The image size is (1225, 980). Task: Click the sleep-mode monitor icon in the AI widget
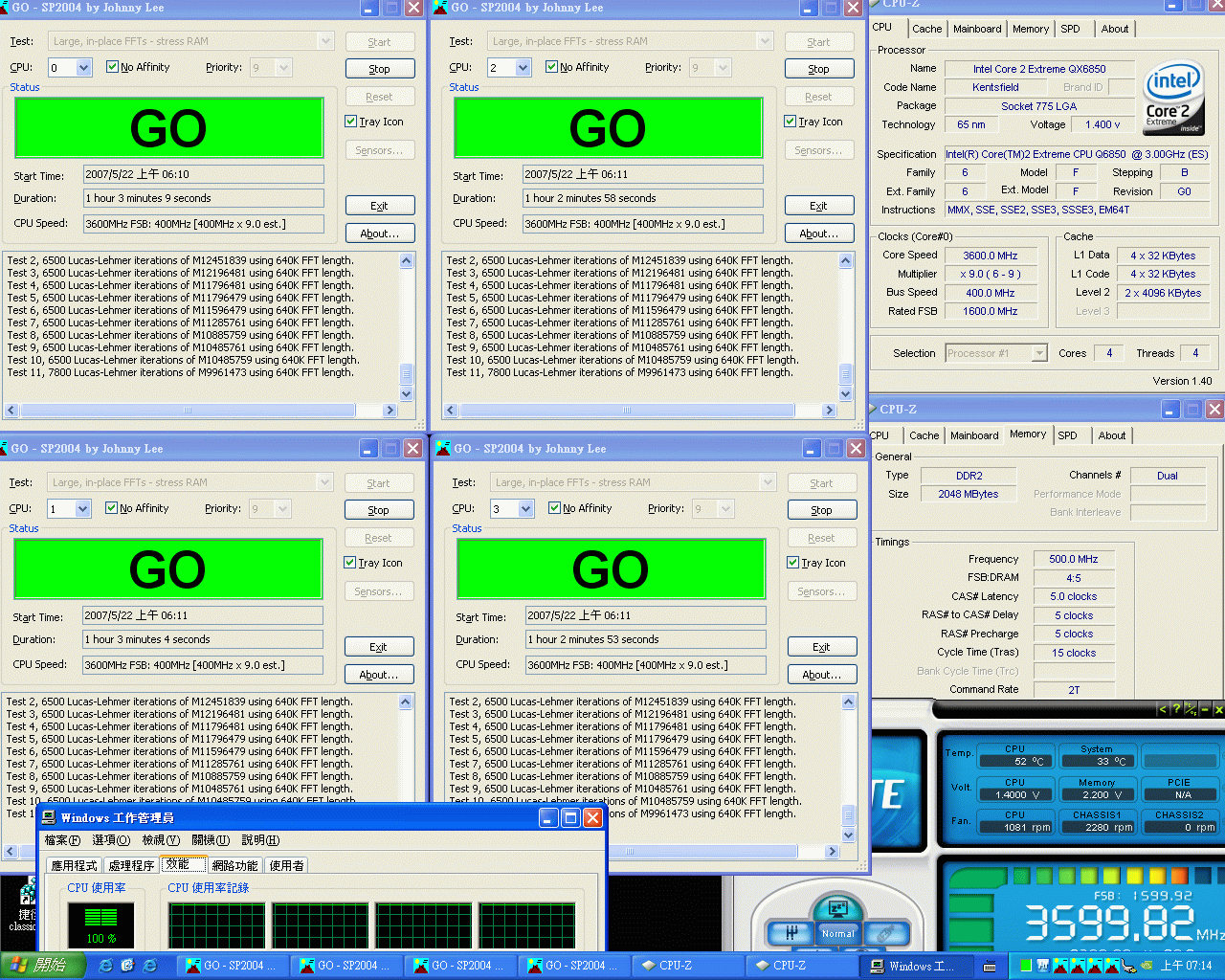tap(837, 907)
